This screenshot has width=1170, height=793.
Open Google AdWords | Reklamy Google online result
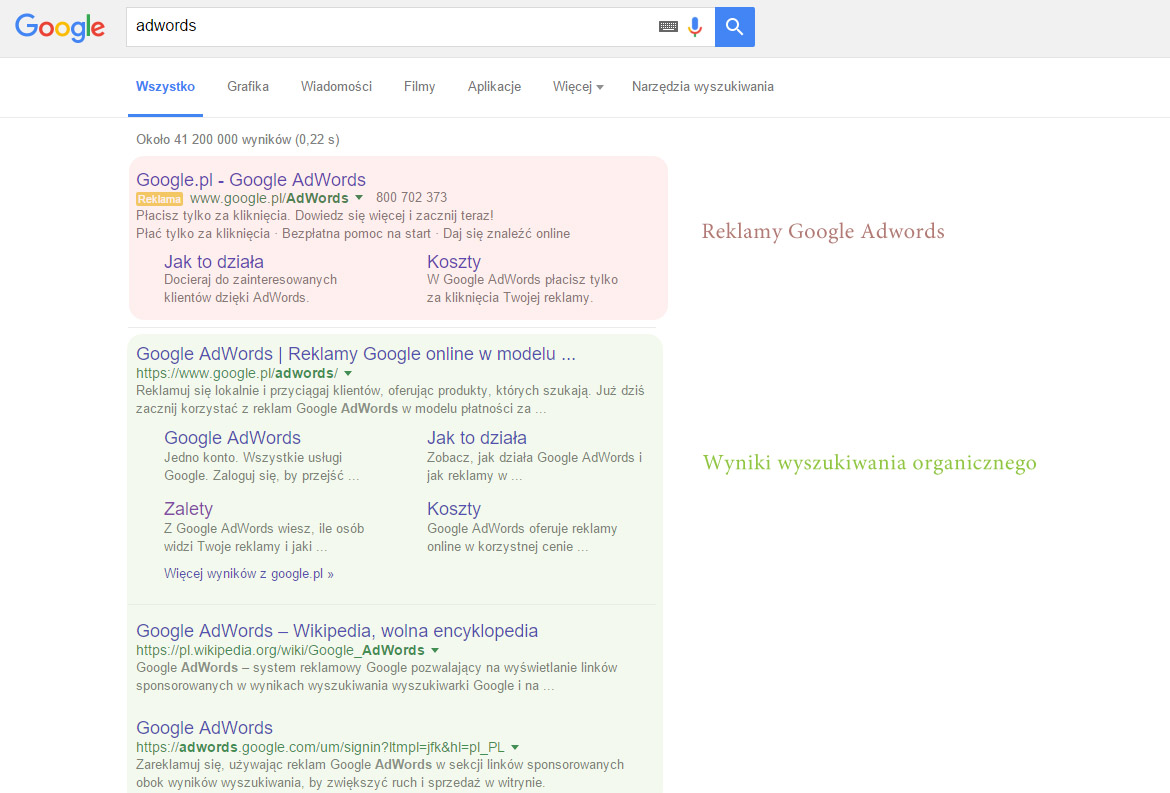[x=356, y=354]
